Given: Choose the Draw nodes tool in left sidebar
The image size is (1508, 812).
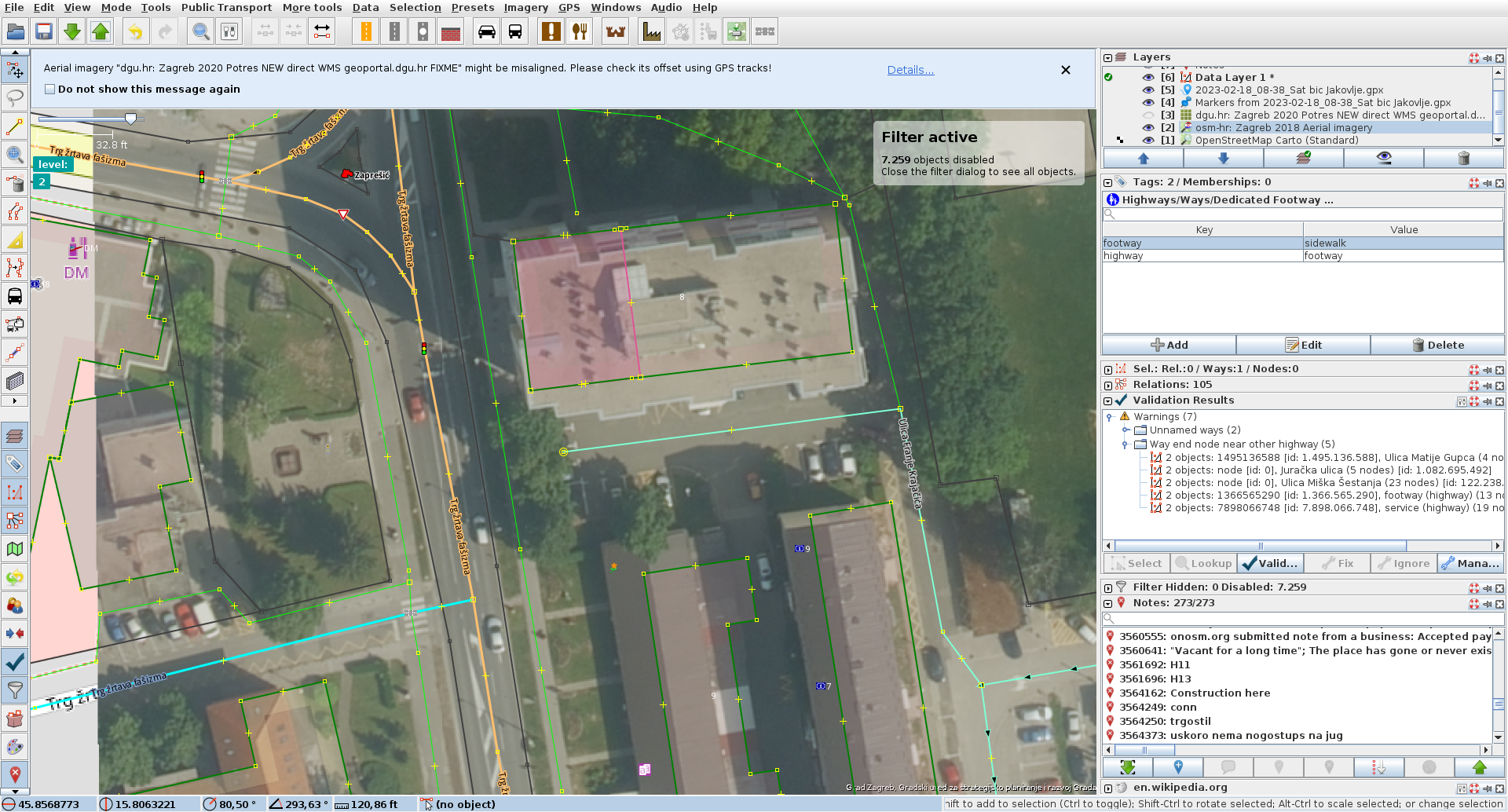Looking at the screenshot, I should [x=15, y=126].
